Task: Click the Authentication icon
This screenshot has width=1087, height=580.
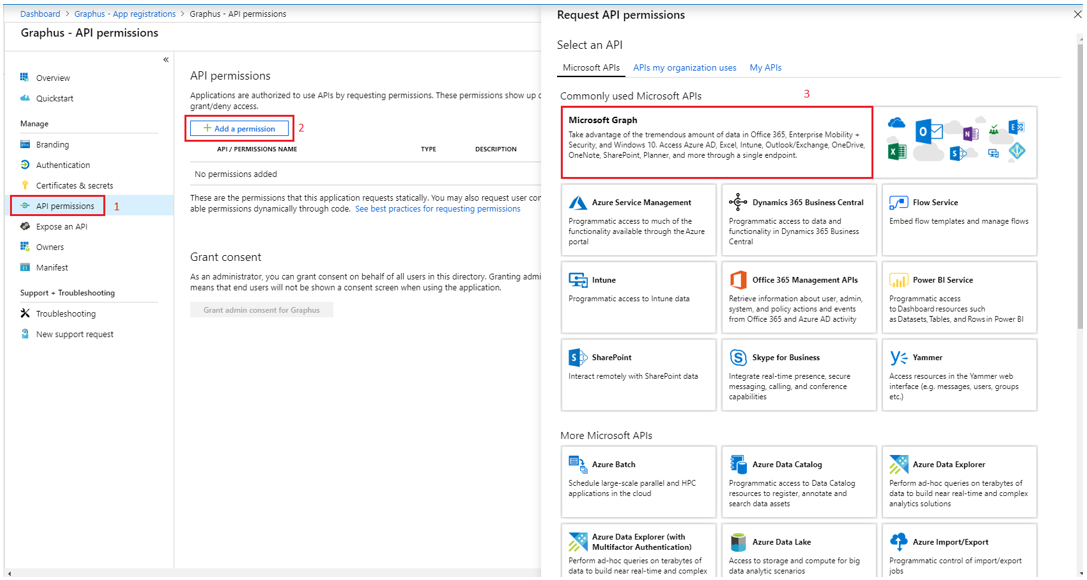Action: (25, 165)
